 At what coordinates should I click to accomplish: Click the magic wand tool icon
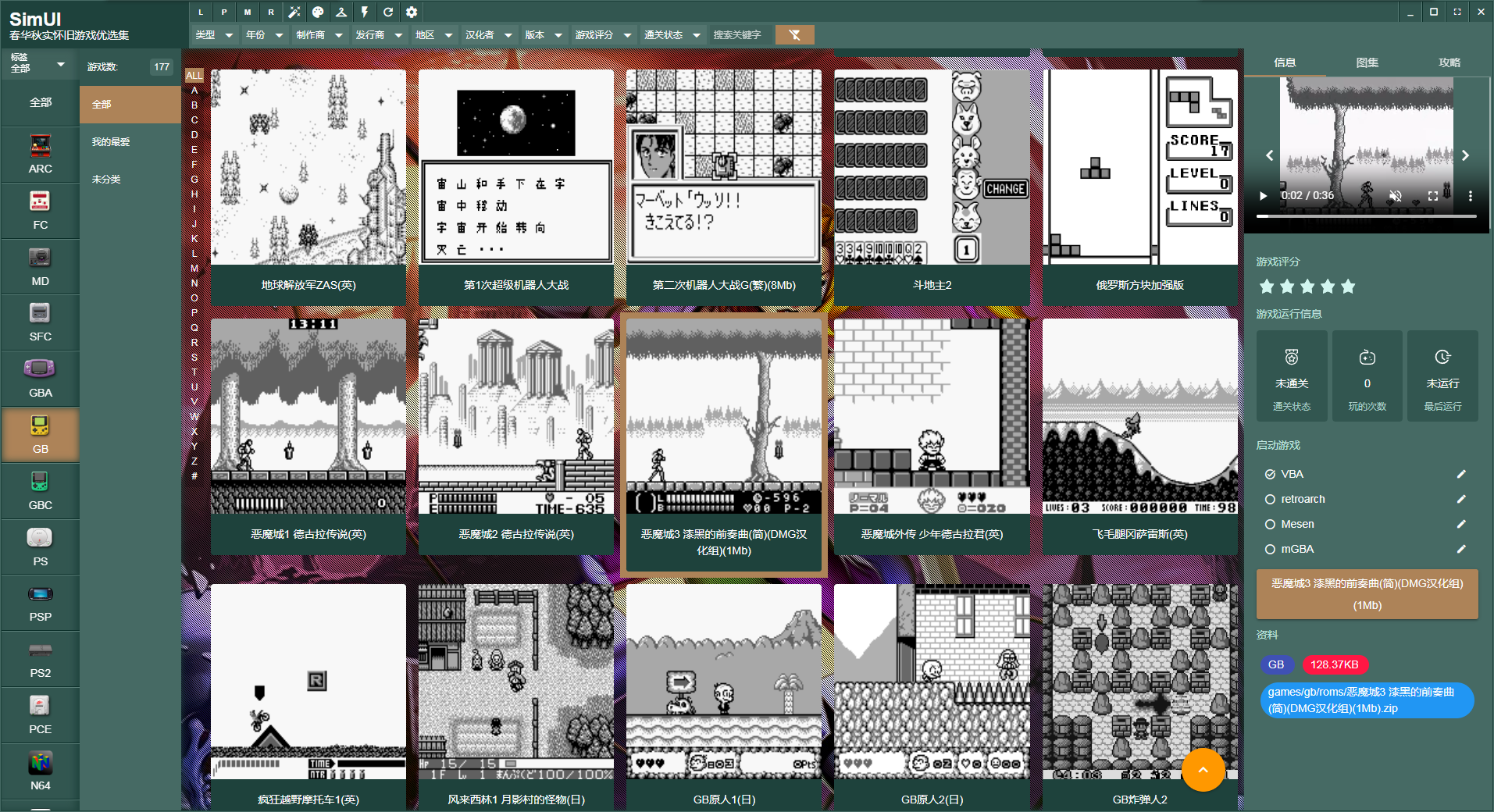pos(294,12)
